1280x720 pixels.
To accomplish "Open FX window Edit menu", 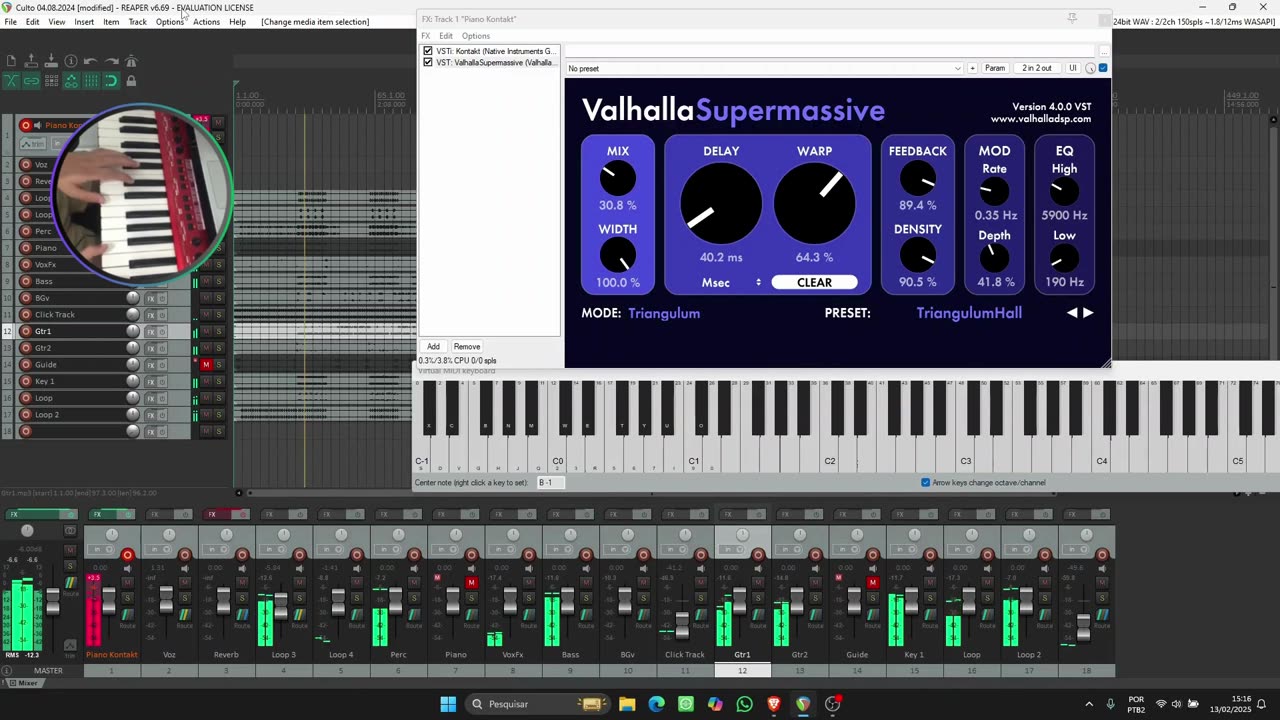I will tap(446, 36).
